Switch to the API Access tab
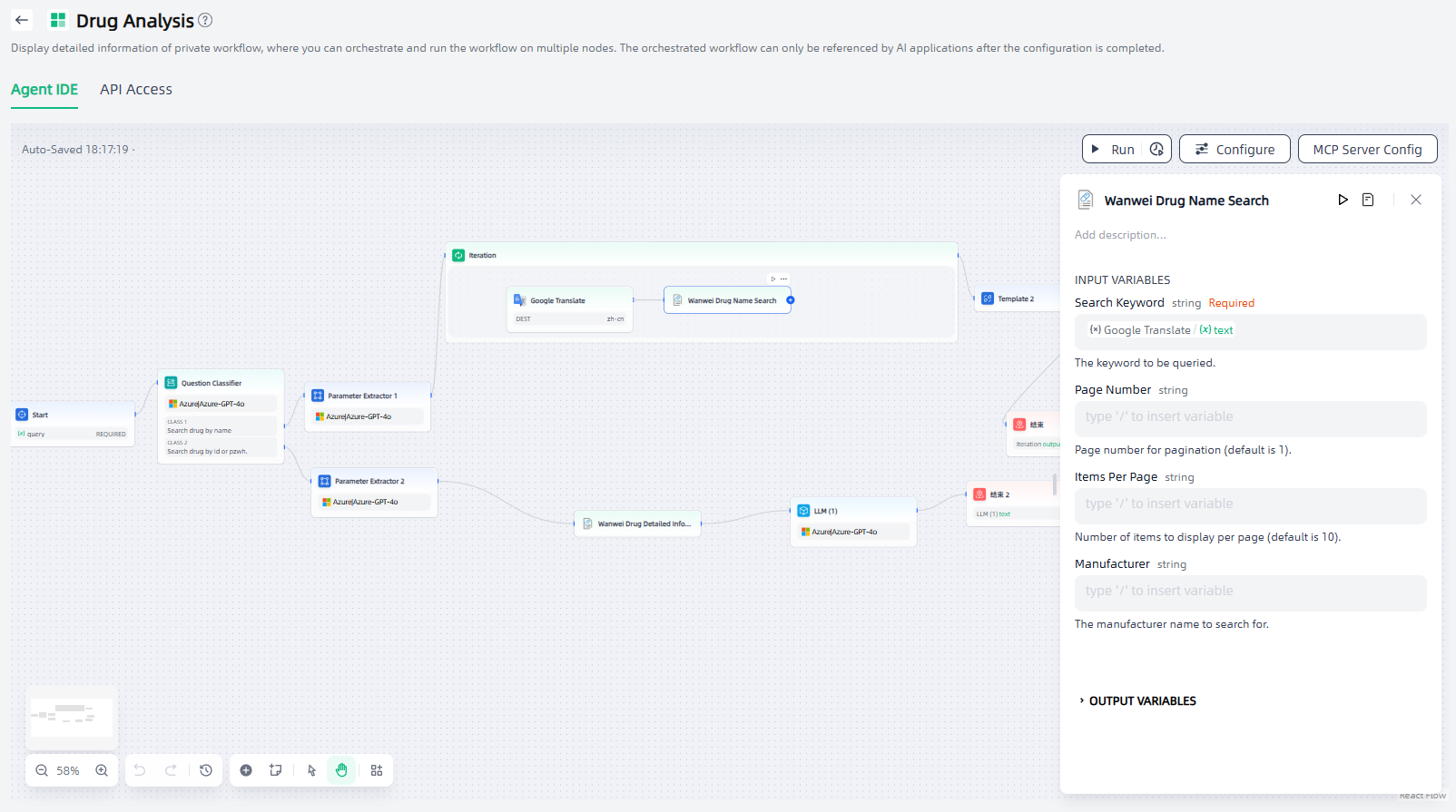 (x=136, y=89)
